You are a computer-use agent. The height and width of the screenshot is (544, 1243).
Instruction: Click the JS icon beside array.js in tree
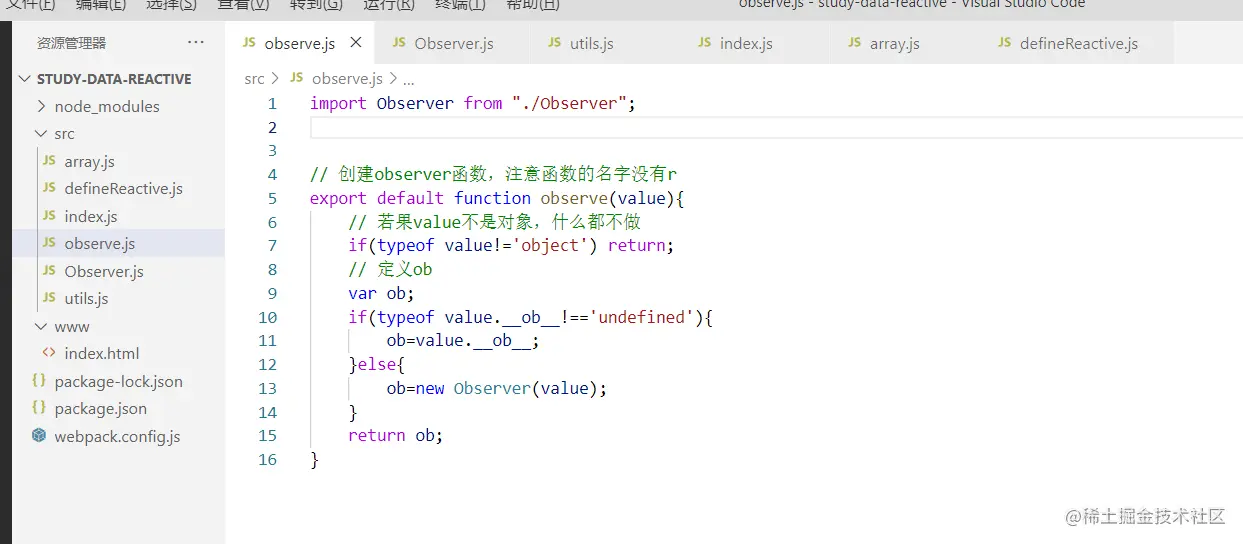49,161
